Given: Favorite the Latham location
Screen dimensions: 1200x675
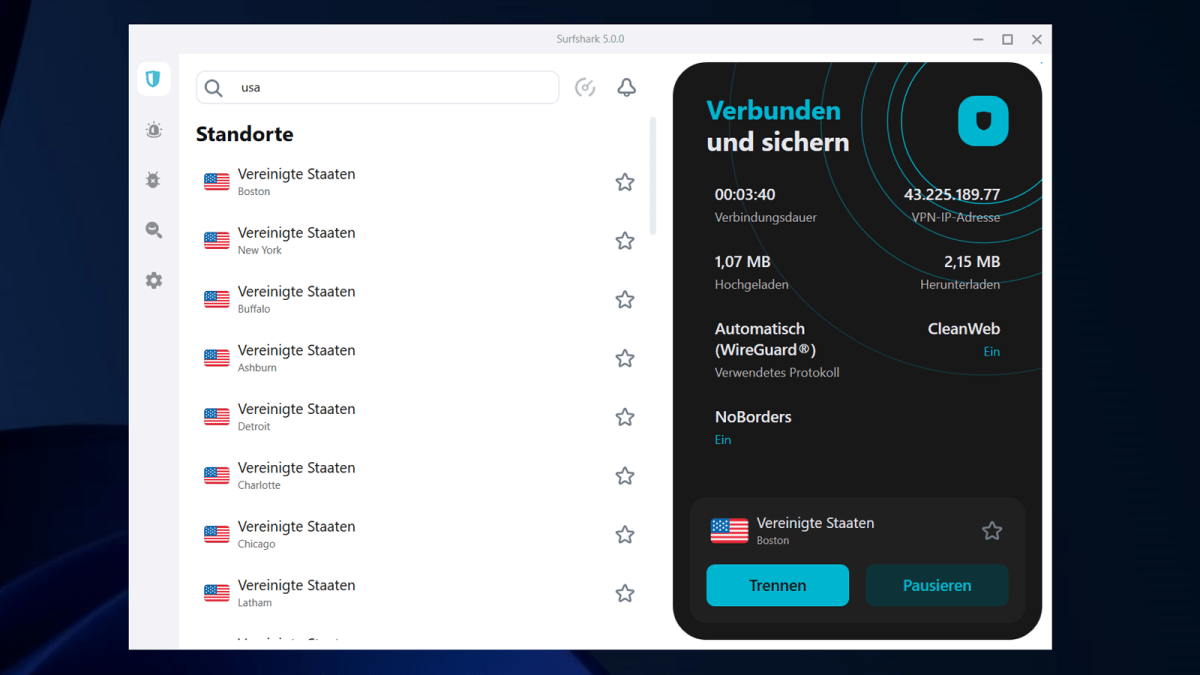Looking at the screenshot, I should 625,594.
